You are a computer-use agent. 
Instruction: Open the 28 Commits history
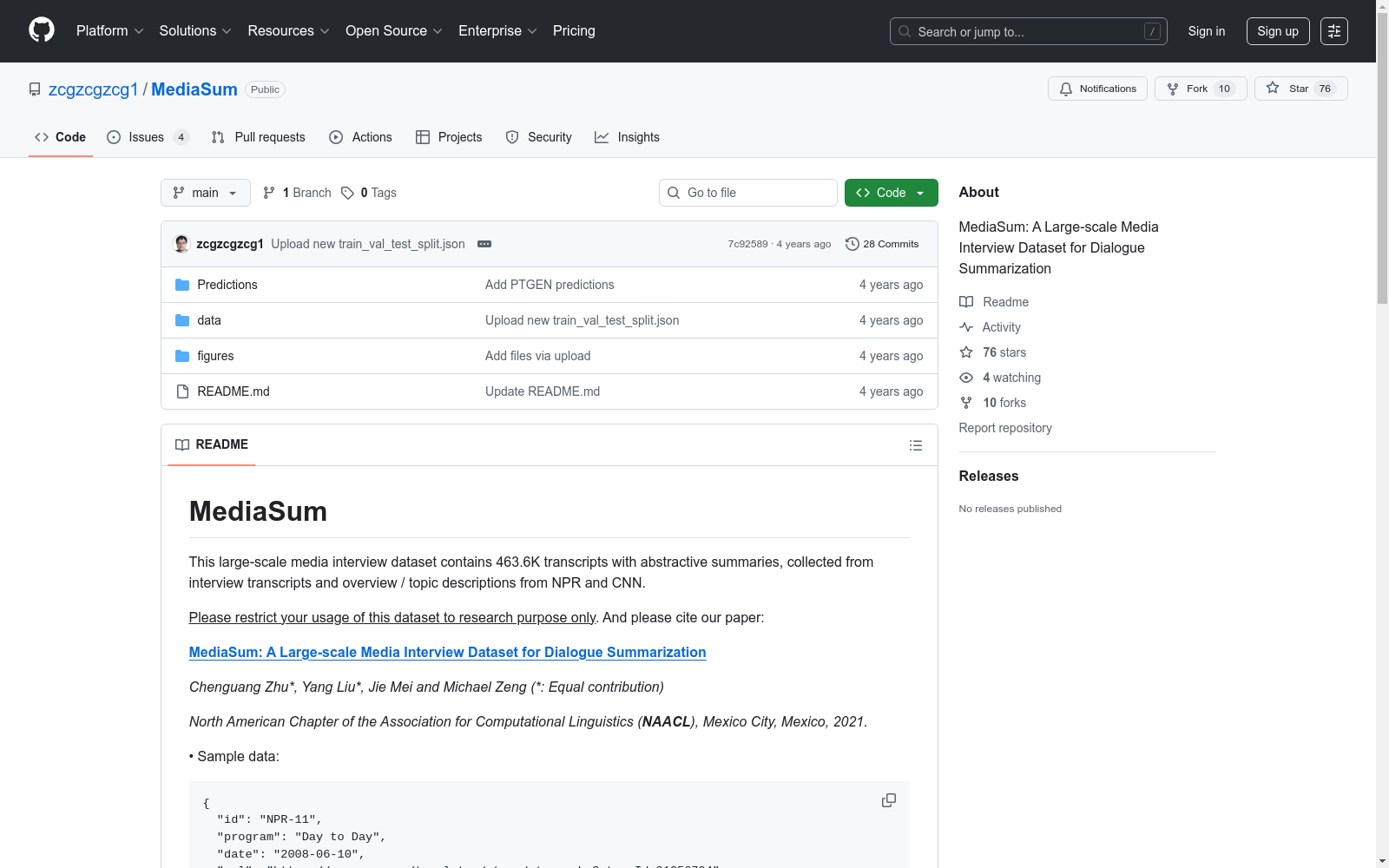tap(882, 244)
